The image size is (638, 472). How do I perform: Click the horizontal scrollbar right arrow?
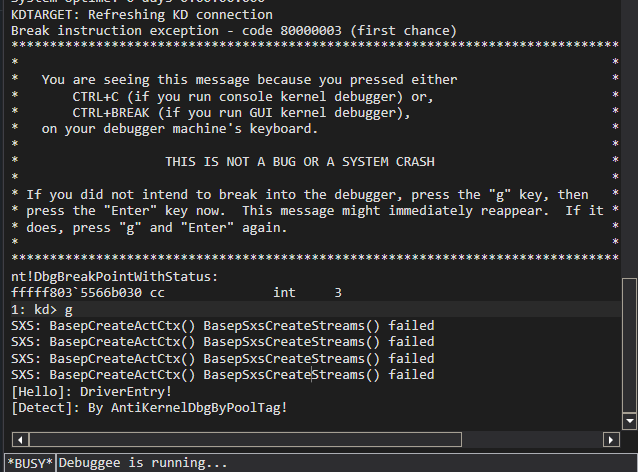pos(611,439)
